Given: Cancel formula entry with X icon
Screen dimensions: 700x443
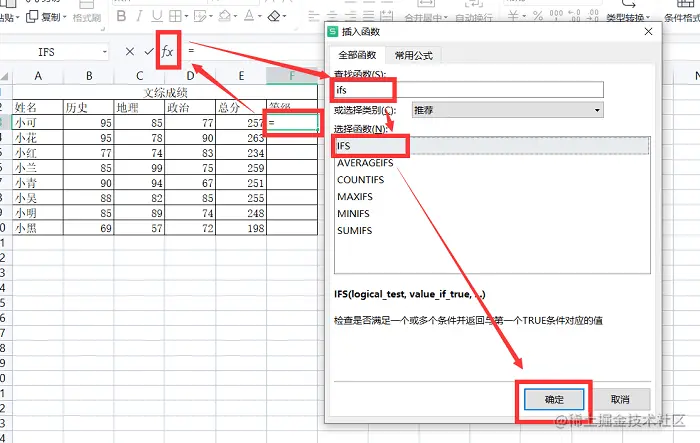Looking at the screenshot, I should click(x=130, y=51).
